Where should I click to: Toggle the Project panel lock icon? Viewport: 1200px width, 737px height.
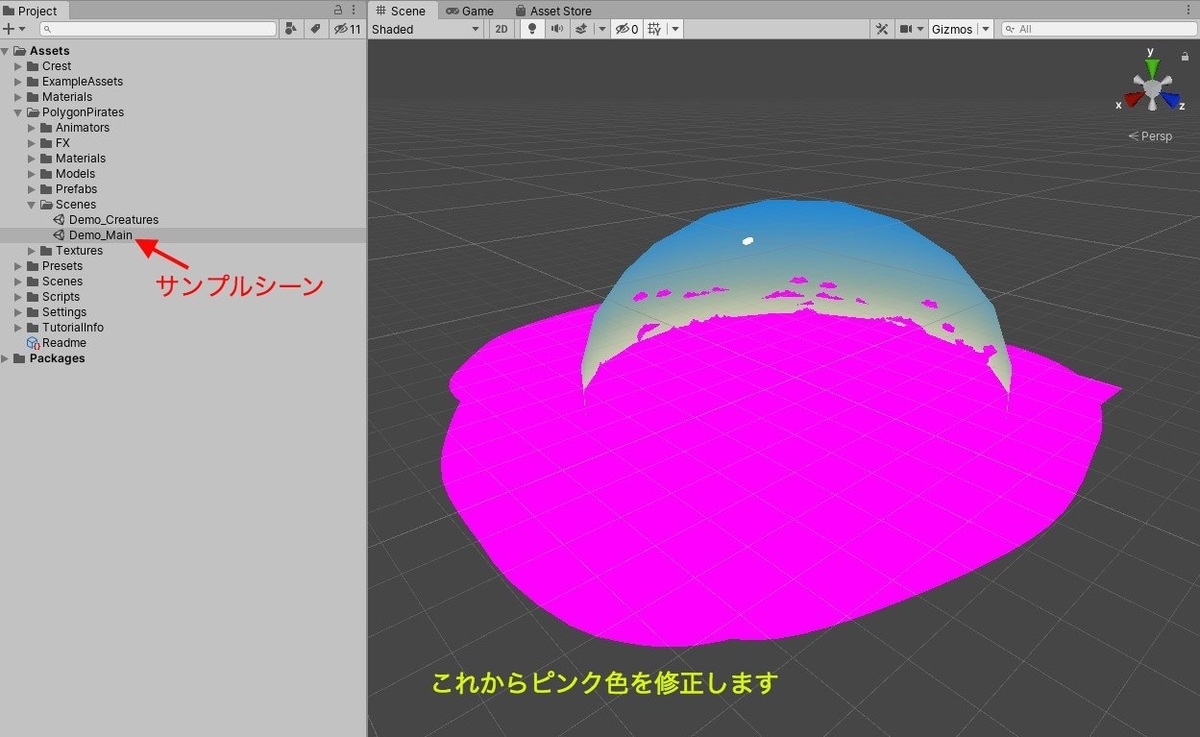coord(338,10)
